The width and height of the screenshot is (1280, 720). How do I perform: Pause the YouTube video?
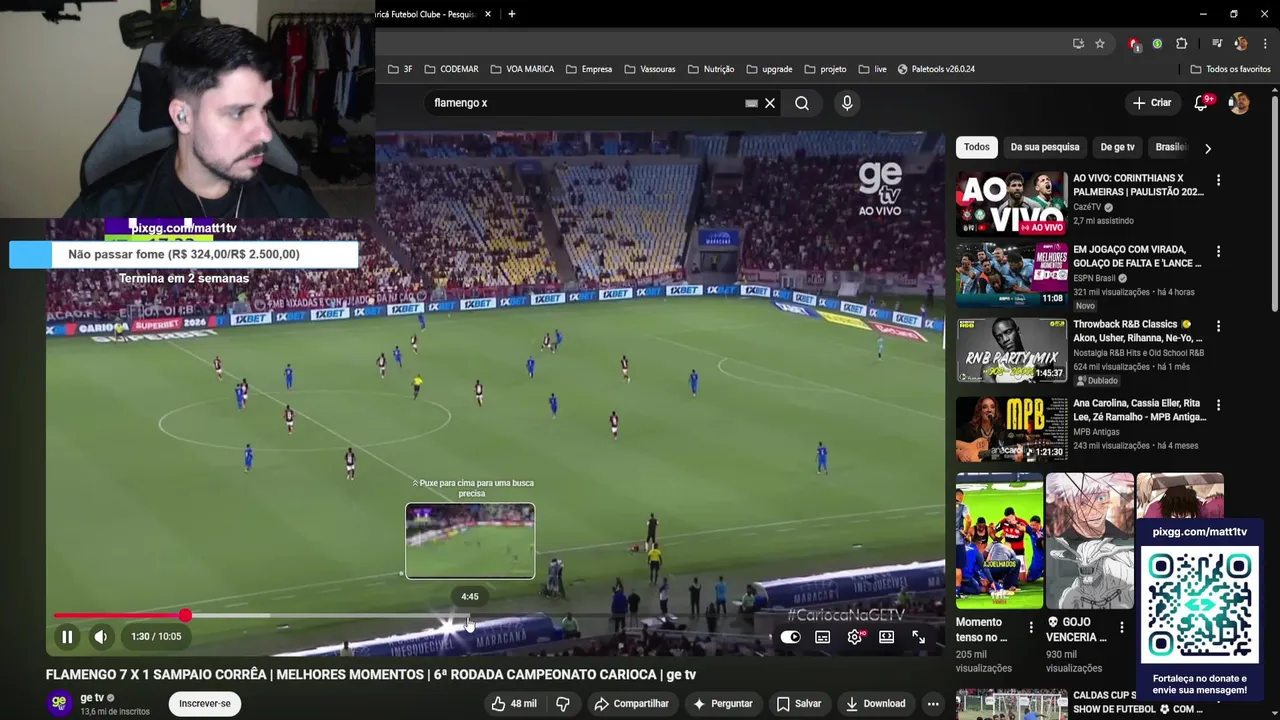pos(67,636)
